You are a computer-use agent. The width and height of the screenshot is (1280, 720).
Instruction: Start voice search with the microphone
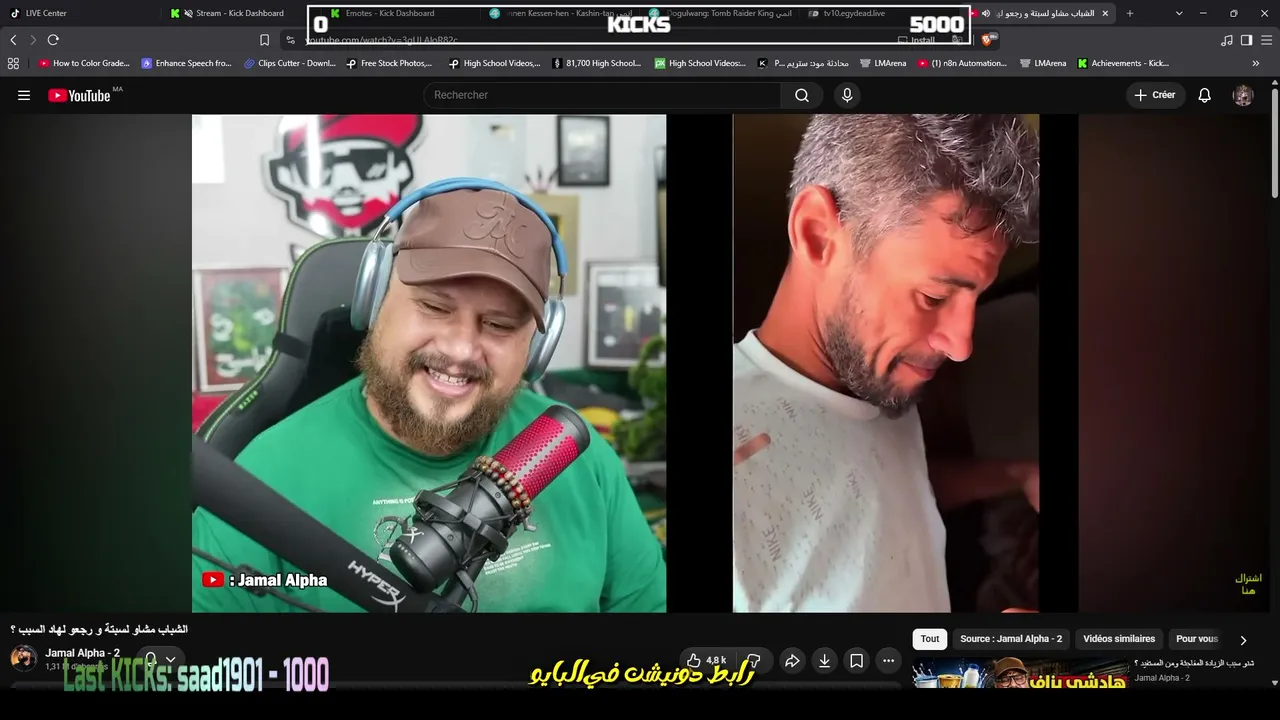tap(847, 95)
